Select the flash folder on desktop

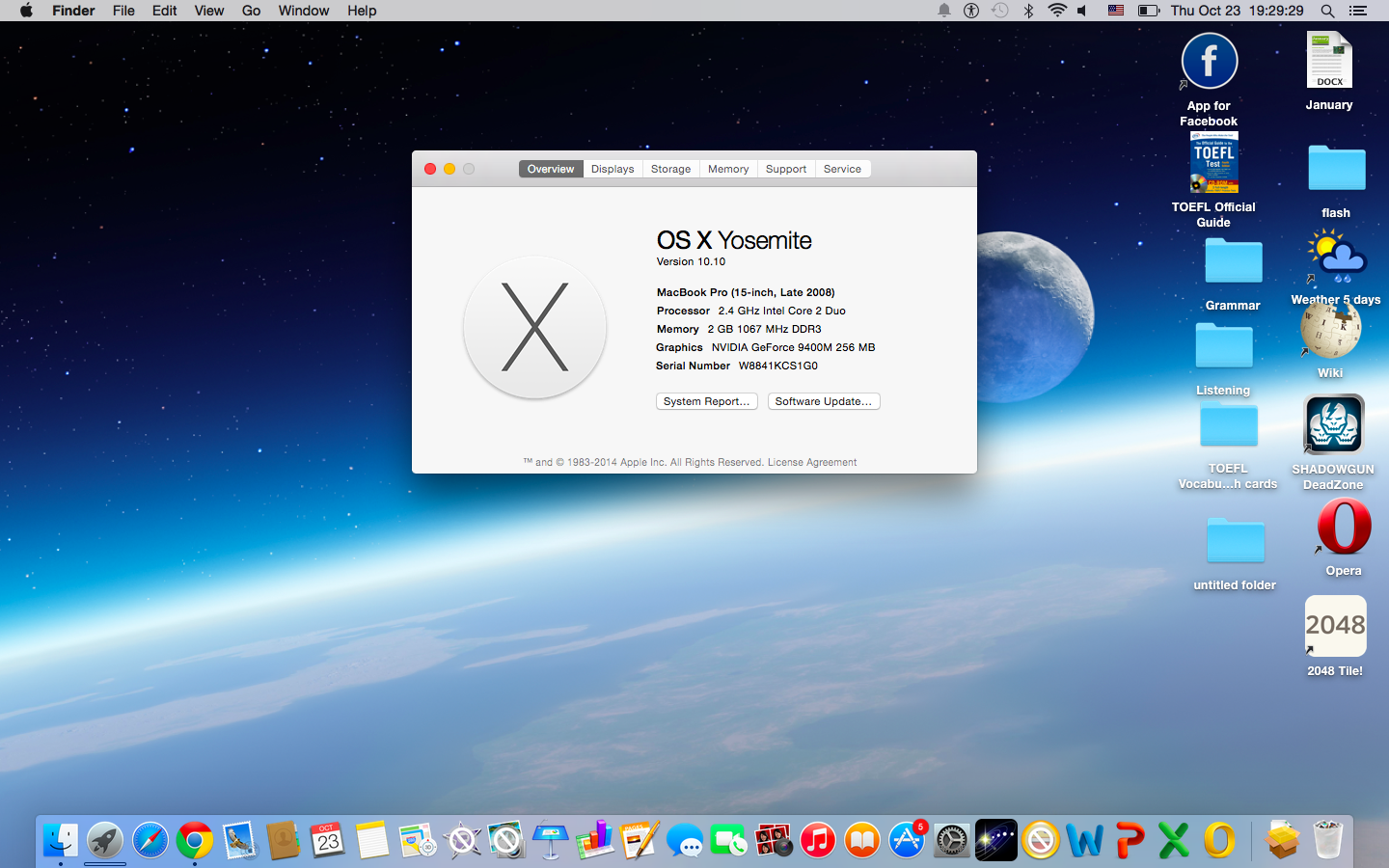(1336, 170)
